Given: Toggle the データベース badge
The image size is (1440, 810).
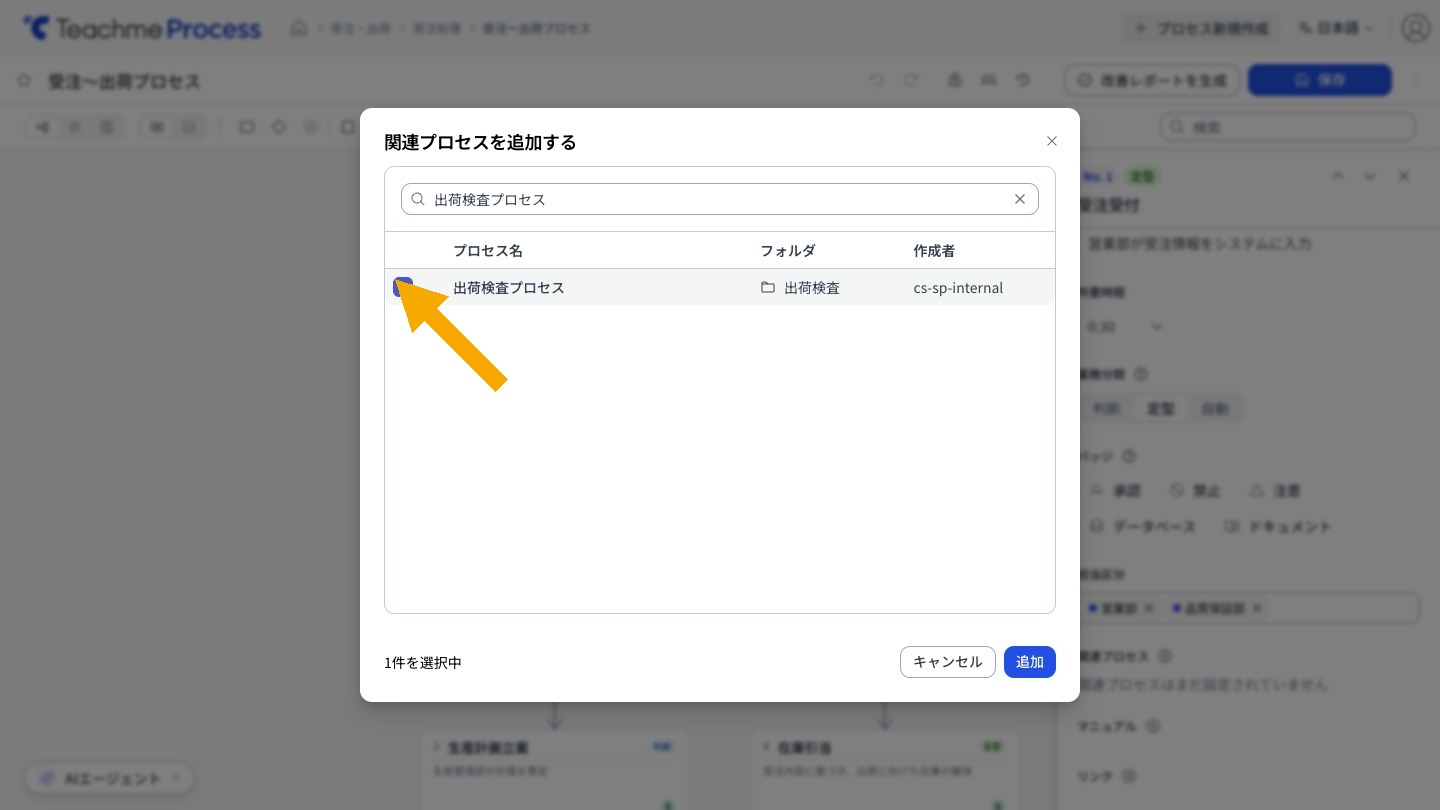Looking at the screenshot, I should click(1141, 526).
